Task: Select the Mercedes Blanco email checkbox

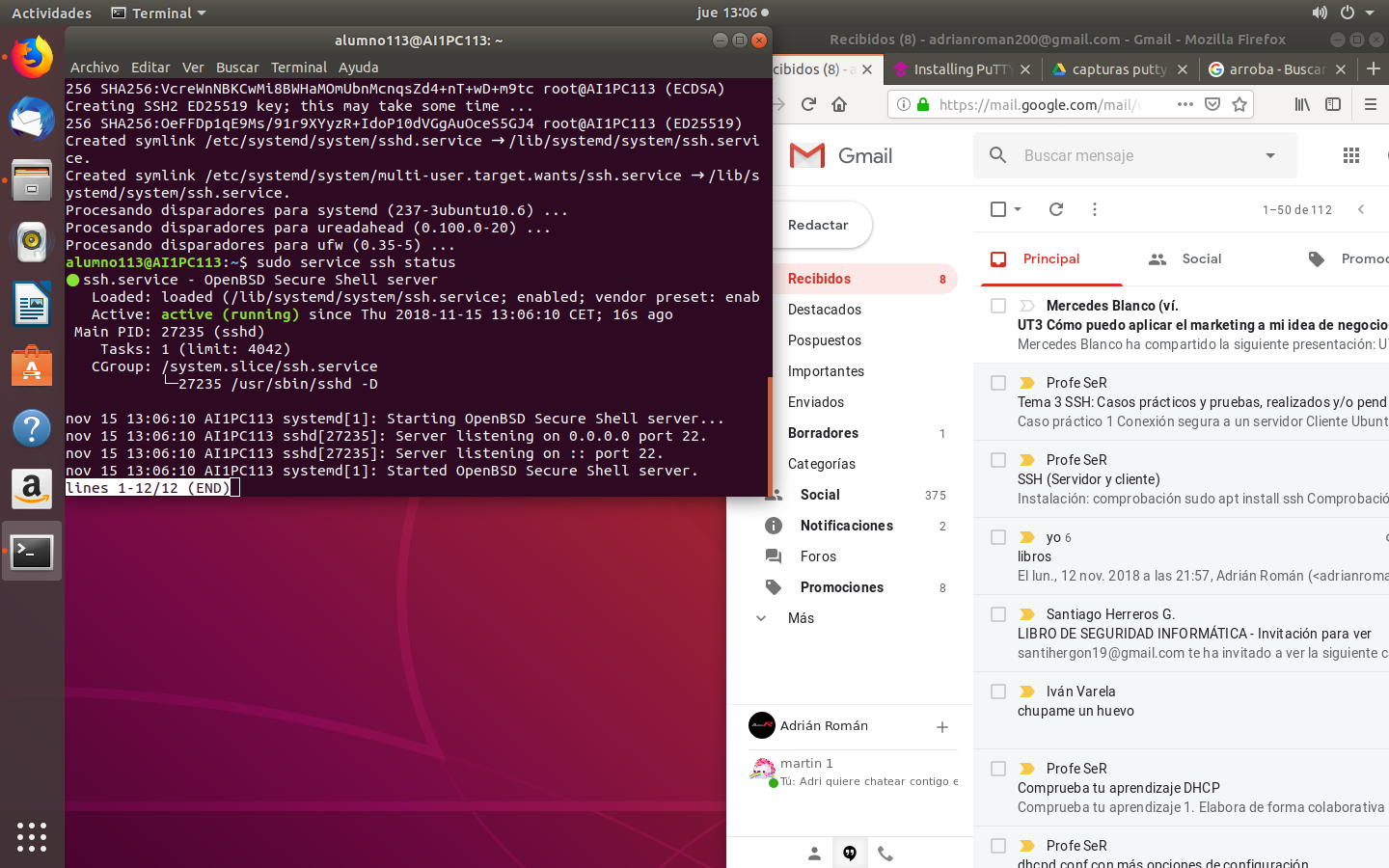Action: coord(998,306)
